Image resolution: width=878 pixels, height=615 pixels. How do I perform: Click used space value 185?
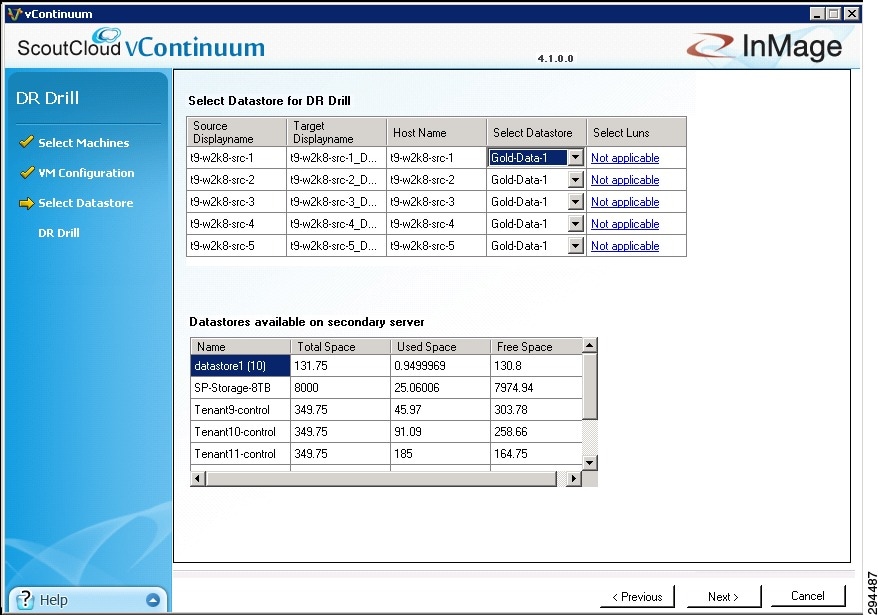[x=440, y=454]
